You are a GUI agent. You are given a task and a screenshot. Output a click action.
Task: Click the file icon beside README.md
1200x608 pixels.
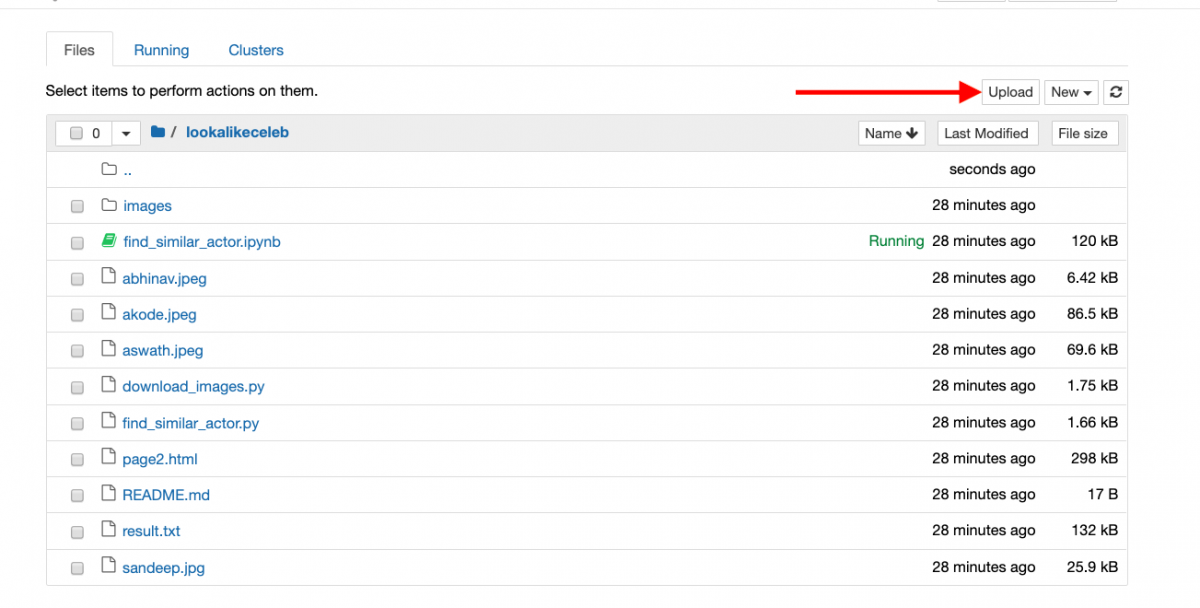click(x=109, y=494)
